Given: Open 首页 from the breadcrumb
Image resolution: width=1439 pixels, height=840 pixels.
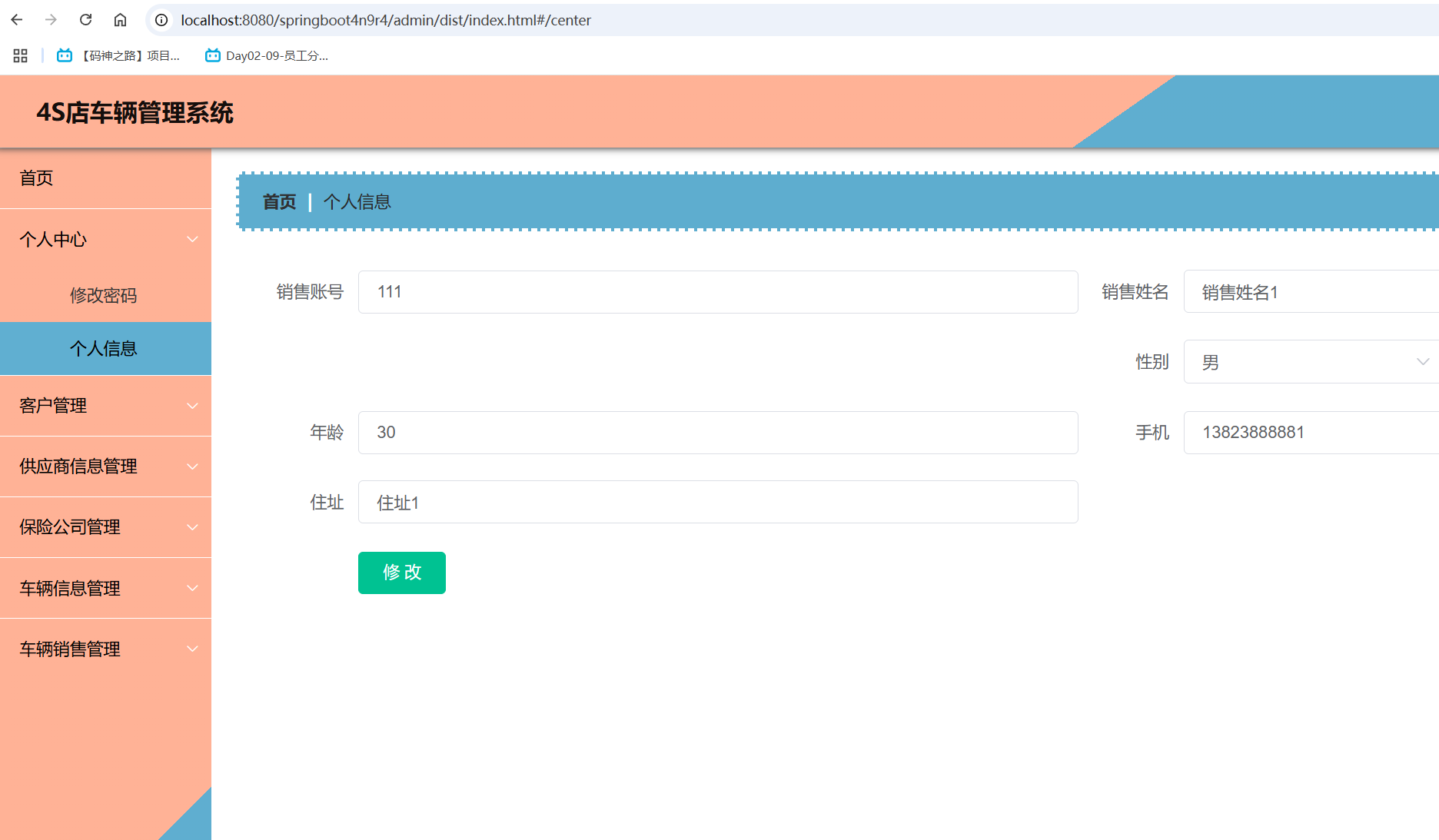Looking at the screenshot, I should click(280, 201).
